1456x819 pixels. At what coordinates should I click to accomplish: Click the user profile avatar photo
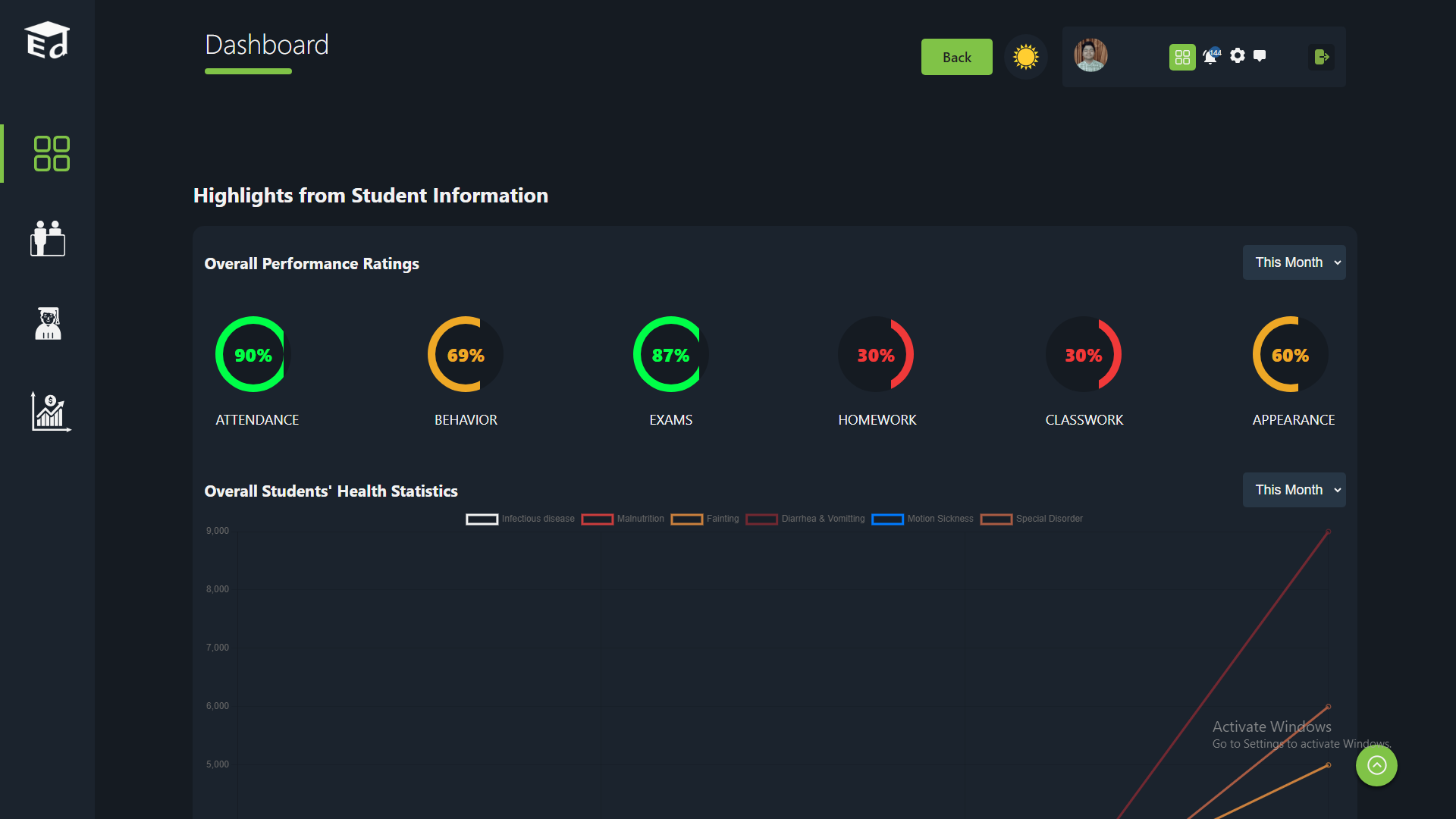pos(1090,55)
